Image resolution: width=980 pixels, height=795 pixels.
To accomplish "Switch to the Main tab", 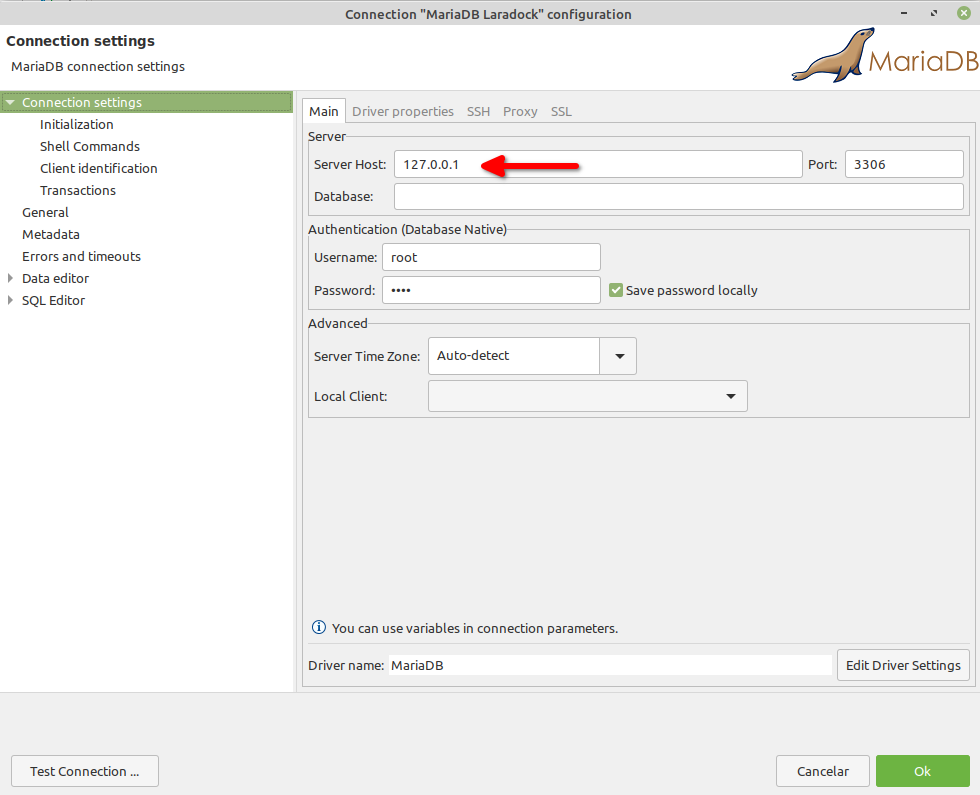I will [324, 111].
